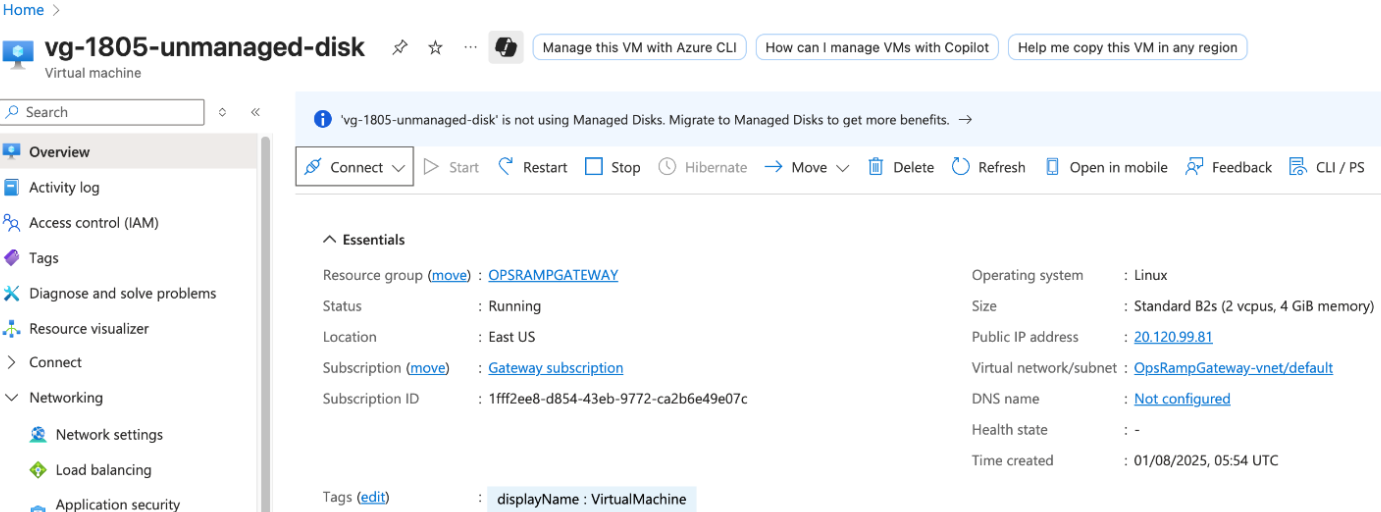1381x512 pixels.
Task: Open the Feedback form
Action: click(x=1229, y=167)
